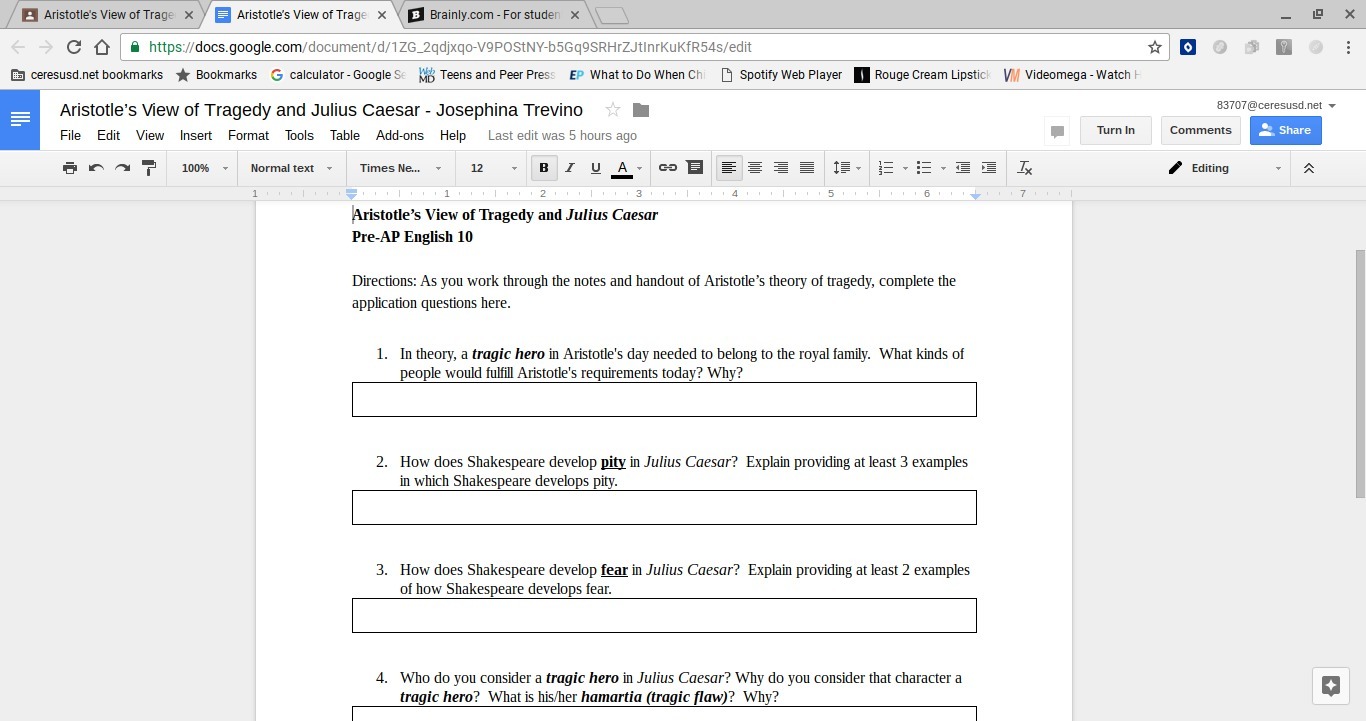Open the text color picker
This screenshot has width=1366, height=721.
(622, 168)
